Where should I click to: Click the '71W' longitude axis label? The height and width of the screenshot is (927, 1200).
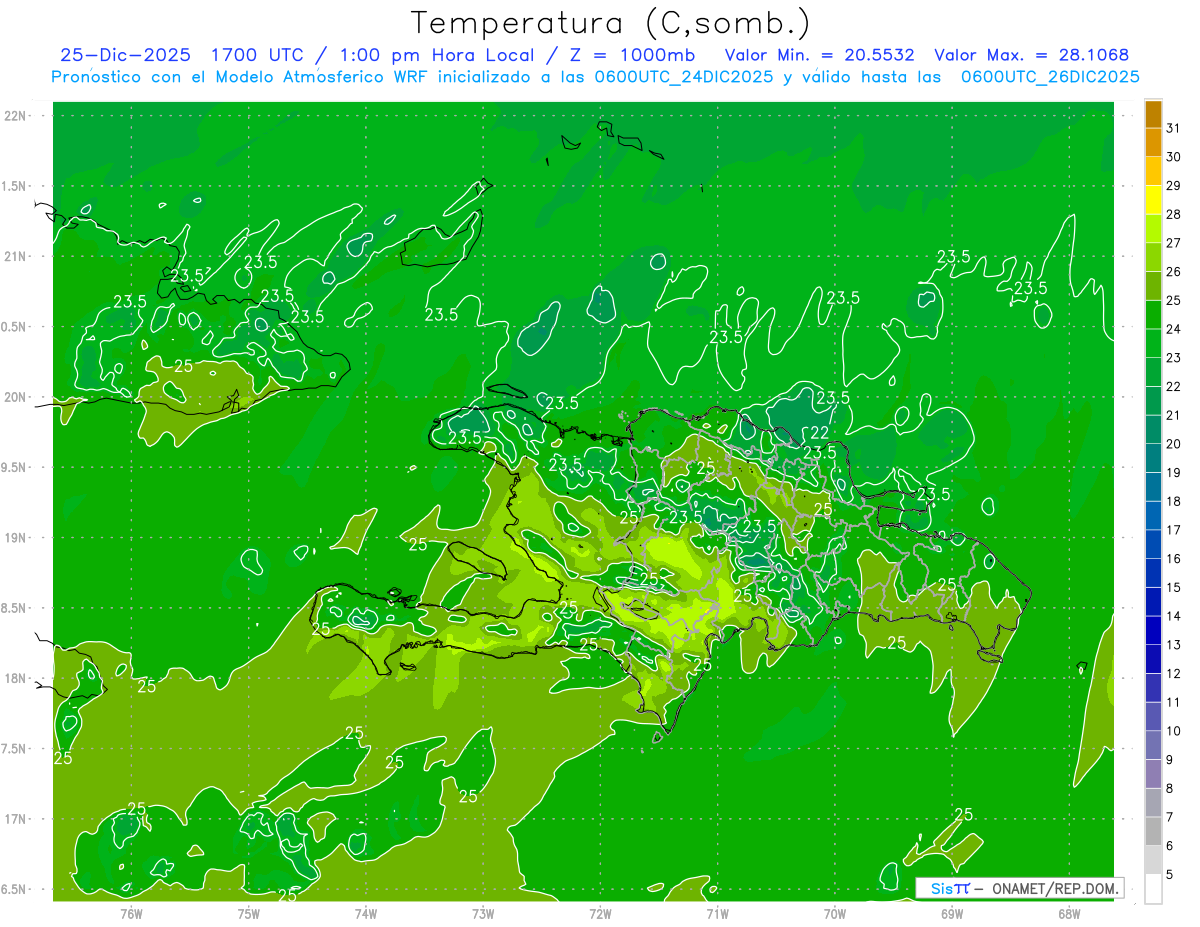[x=717, y=914]
